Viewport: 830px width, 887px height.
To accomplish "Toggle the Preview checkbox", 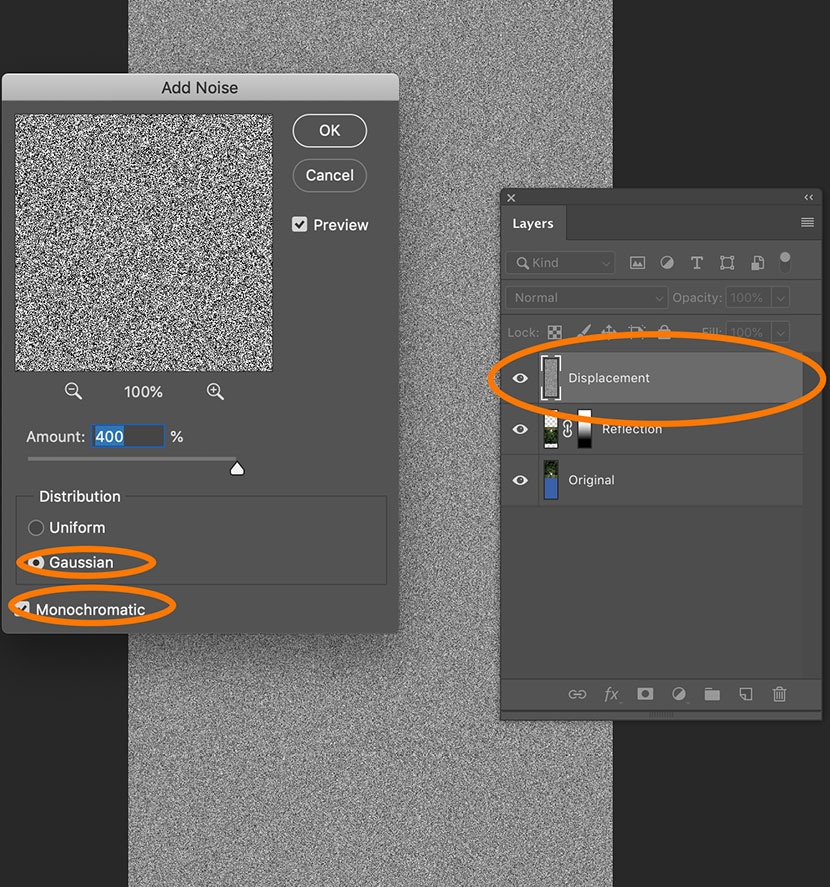I will 300,225.
